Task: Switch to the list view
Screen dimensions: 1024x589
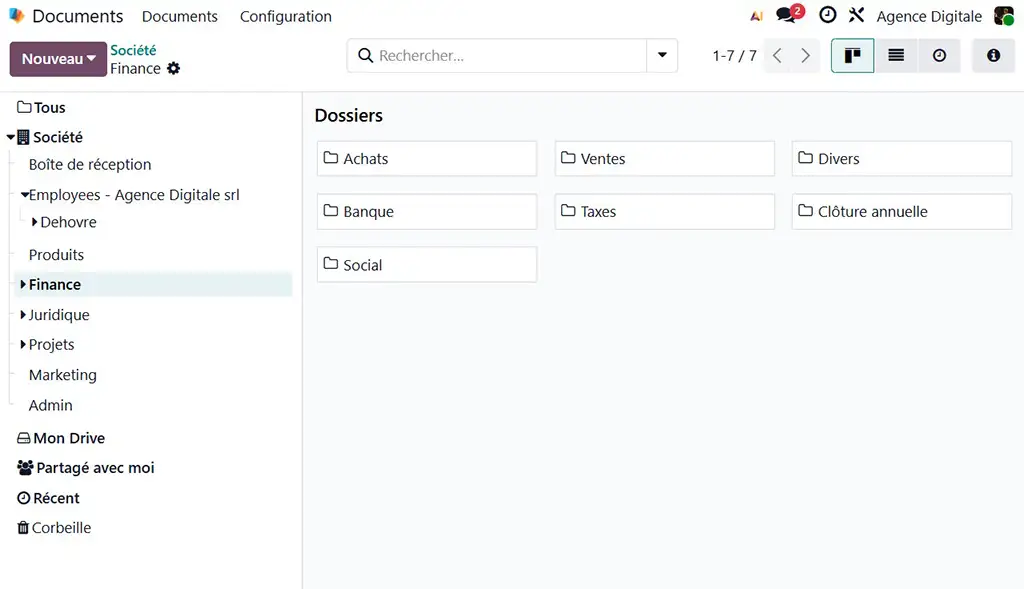Action: (x=895, y=55)
